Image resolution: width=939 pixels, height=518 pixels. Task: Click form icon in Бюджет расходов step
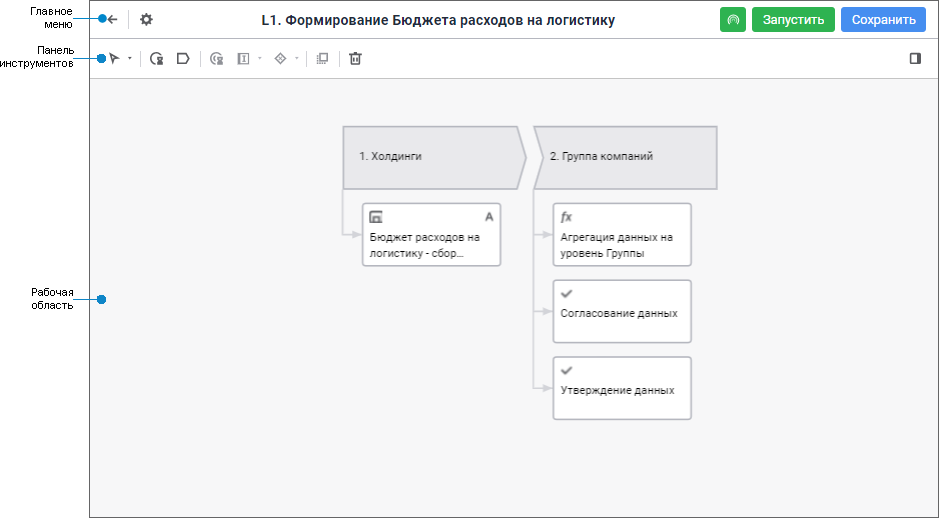click(x=376, y=217)
